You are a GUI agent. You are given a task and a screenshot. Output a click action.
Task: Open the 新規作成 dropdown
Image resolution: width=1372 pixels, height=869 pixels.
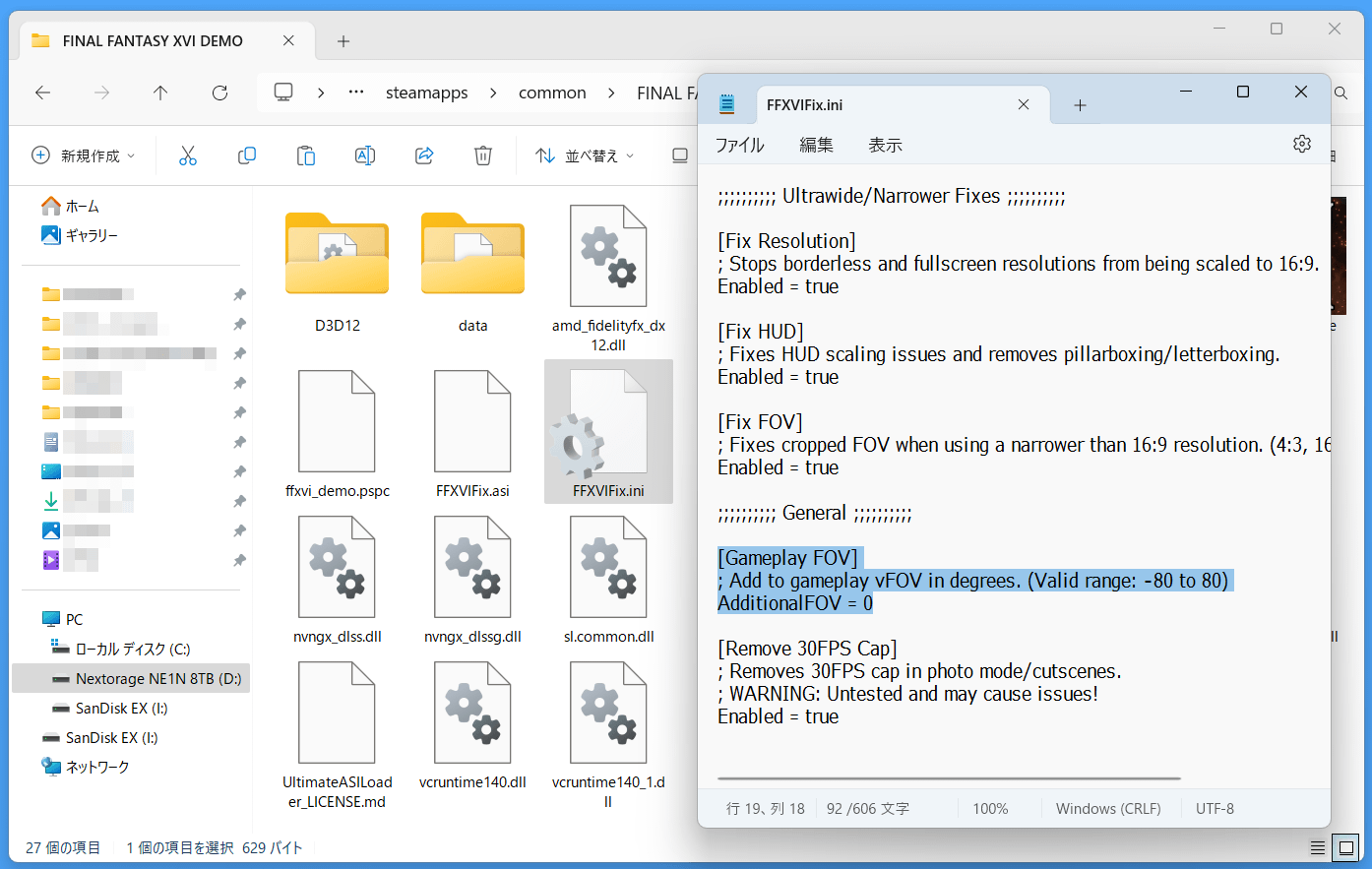click(84, 155)
